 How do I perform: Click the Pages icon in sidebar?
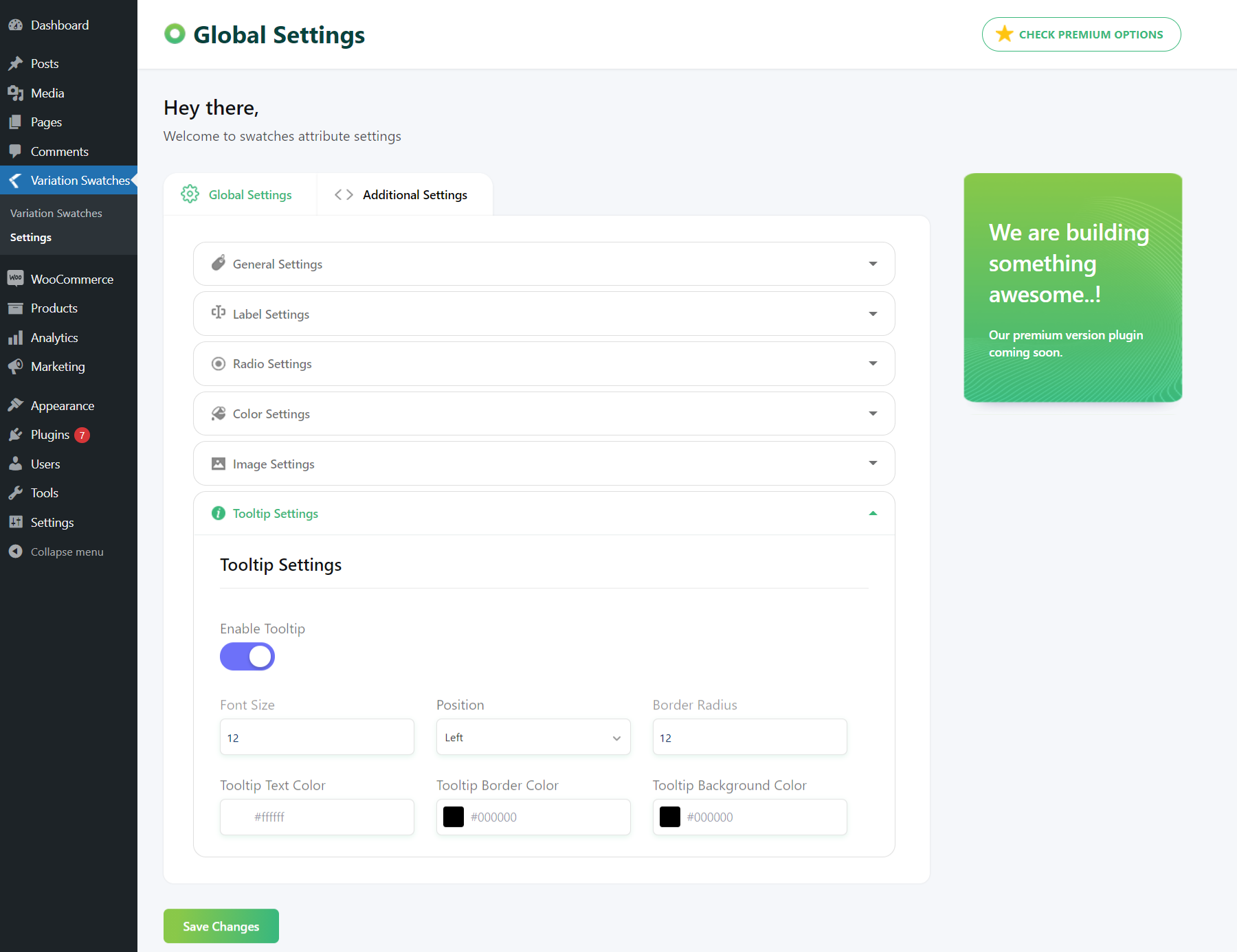coord(15,122)
